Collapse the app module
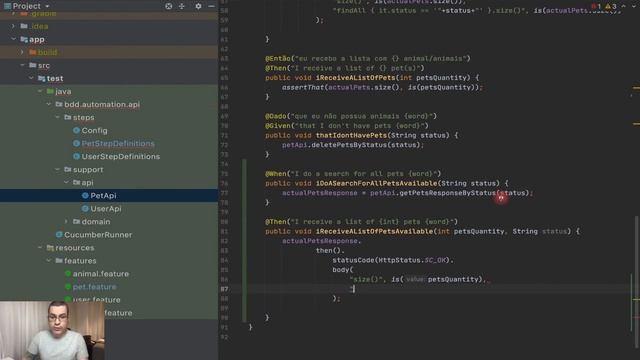 pyautogui.click(x=13, y=39)
